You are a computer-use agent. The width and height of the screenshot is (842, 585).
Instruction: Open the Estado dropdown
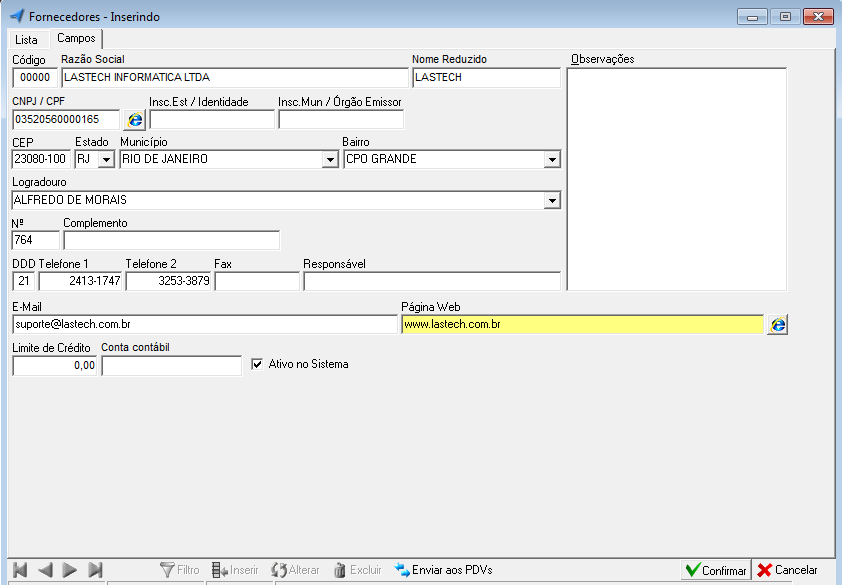tap(107, 160)
